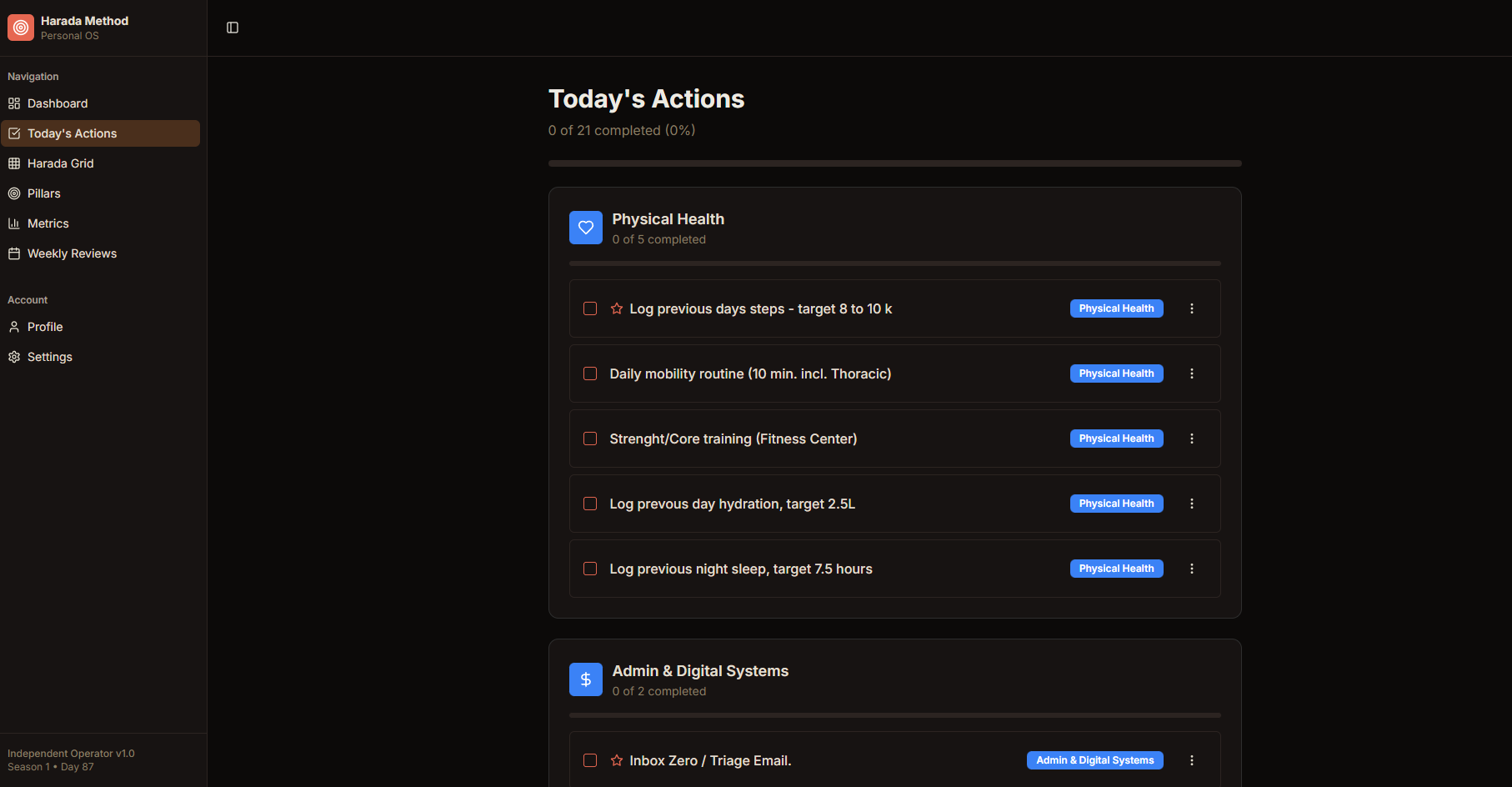Click the Physical Health tag on the mobility task
The height and width of the screenshot is (787, 1512).
point(1116,373)
